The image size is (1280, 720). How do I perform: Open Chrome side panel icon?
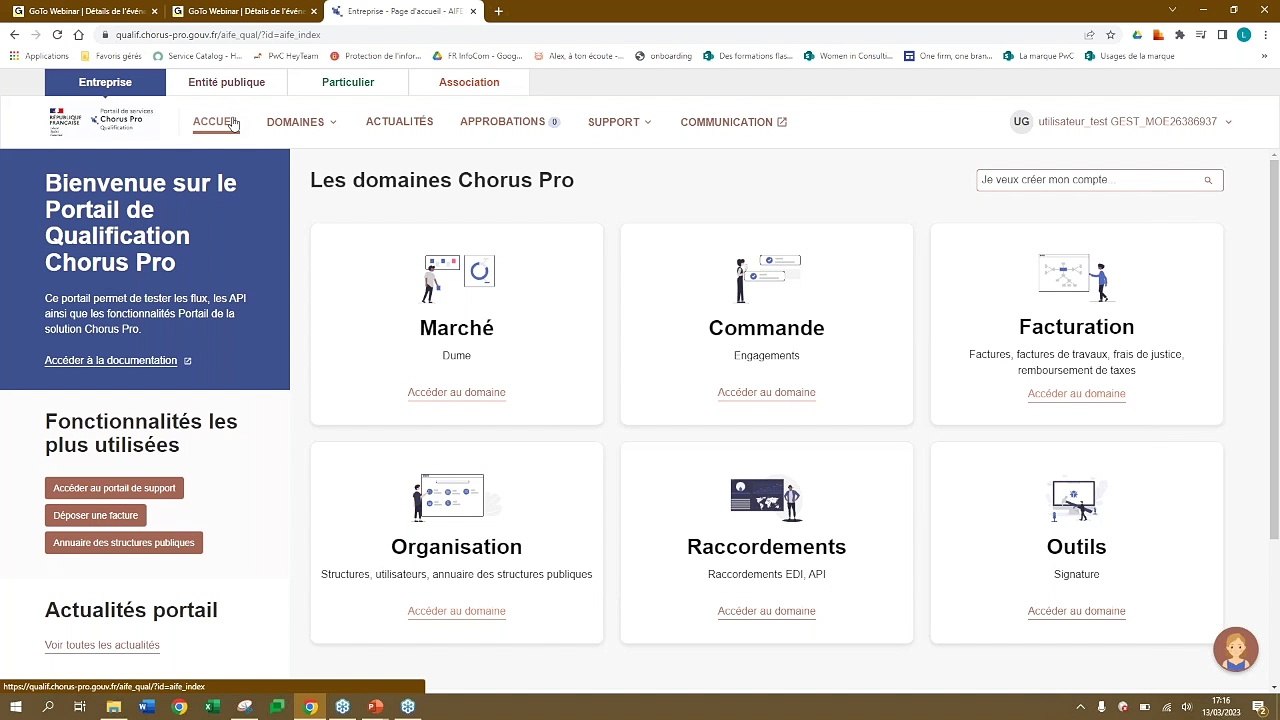click(1222, 34)
